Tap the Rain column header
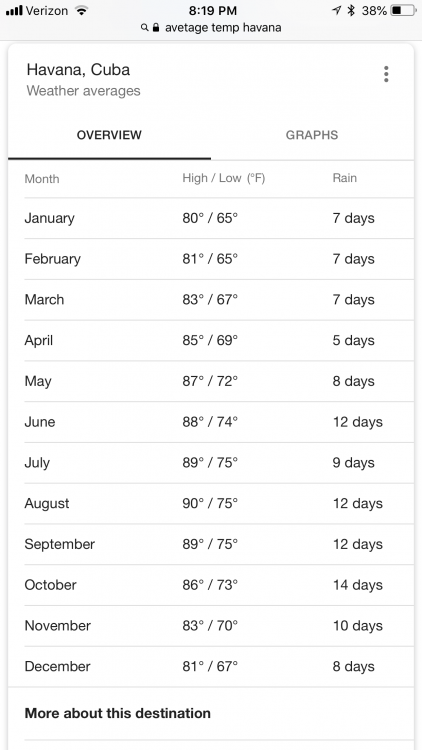 (344, 178)
